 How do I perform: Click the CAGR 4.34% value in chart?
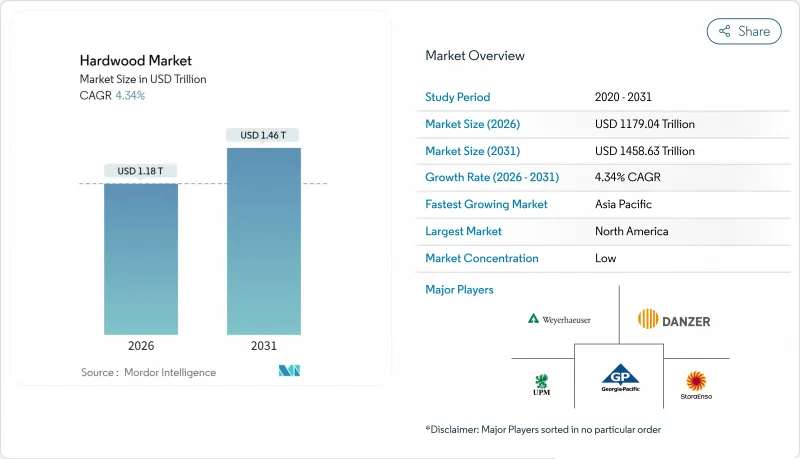(132, 95)
